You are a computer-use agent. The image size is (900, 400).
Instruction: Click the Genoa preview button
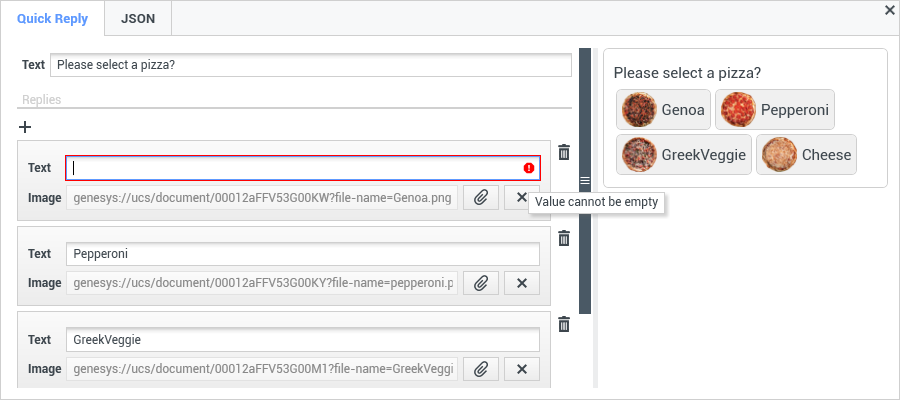coord(663,110)
